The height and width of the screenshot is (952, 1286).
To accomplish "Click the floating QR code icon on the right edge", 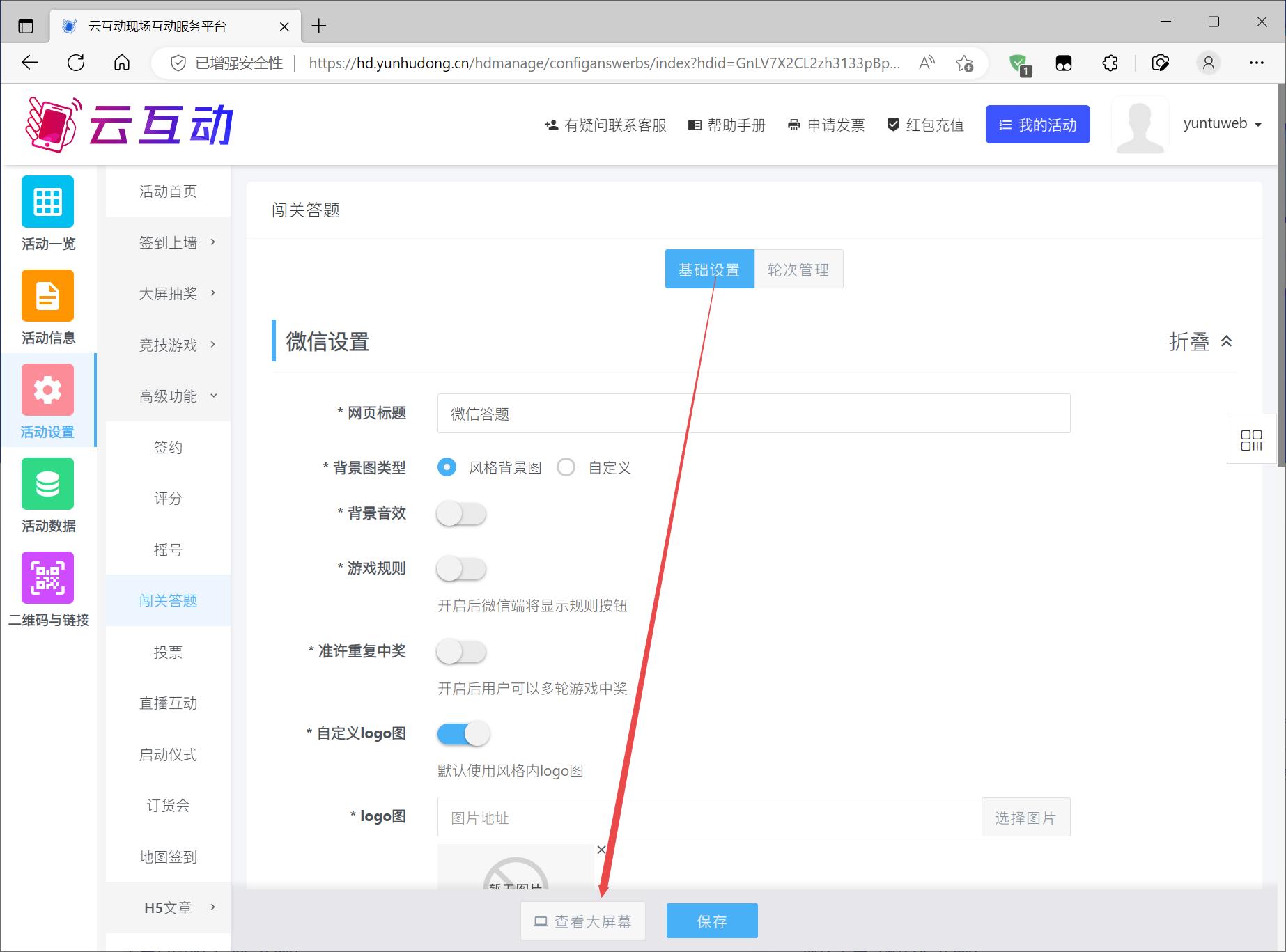I will [1250, 440].
